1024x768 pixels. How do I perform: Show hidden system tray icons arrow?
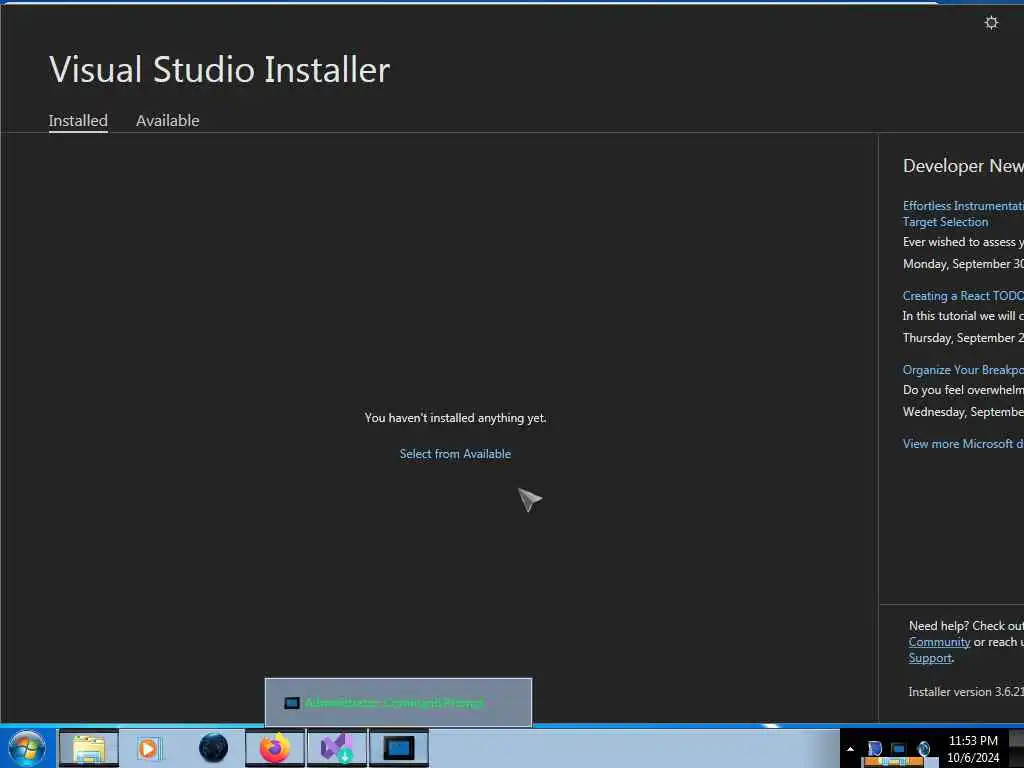[850, 749]
